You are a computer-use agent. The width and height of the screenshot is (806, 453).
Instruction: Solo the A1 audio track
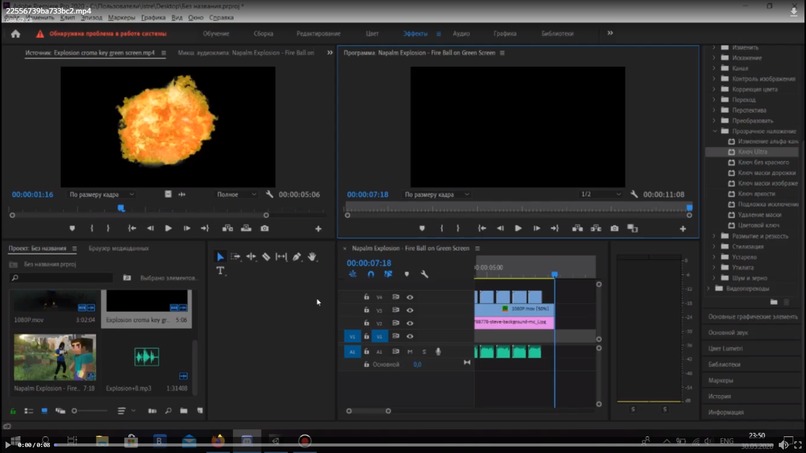coord(424,352)
